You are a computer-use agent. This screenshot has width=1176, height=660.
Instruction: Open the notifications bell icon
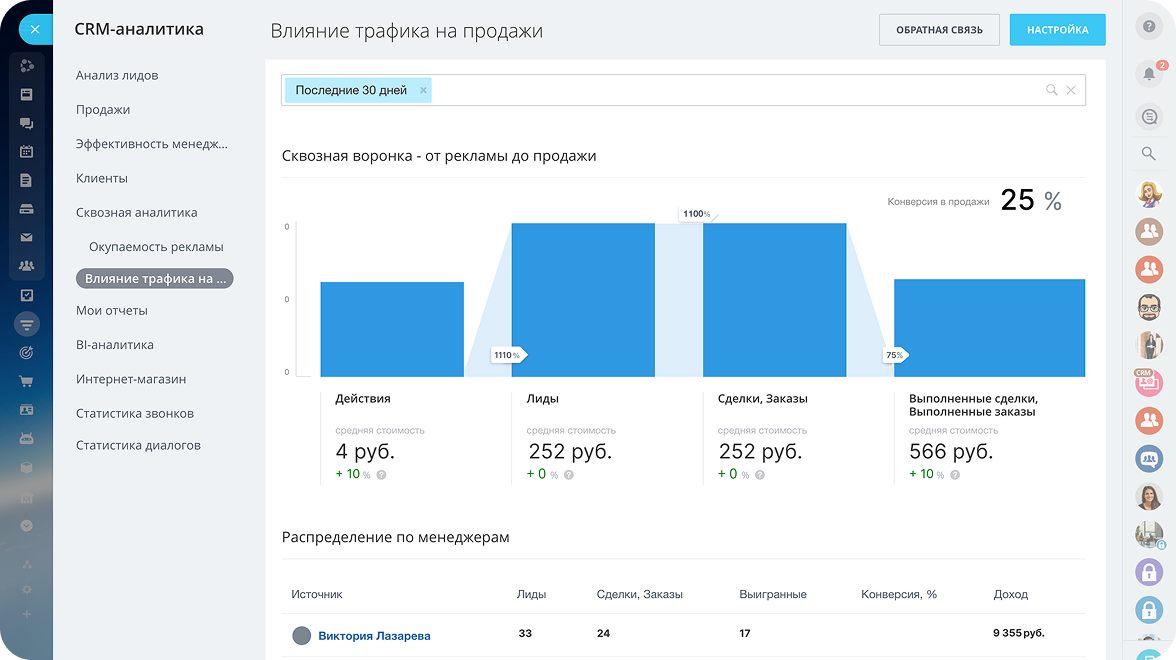tap(1149, 73)
